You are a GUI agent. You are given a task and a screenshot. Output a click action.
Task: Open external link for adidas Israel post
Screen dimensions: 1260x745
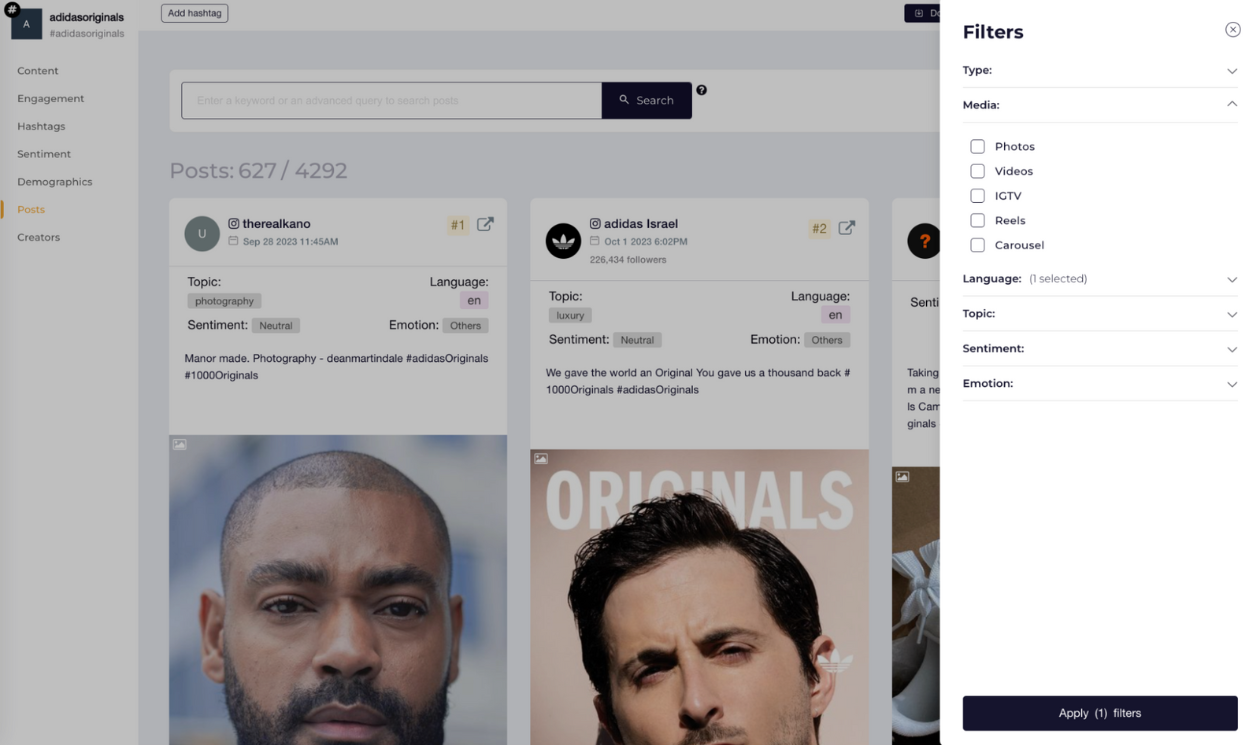(846, 228)
